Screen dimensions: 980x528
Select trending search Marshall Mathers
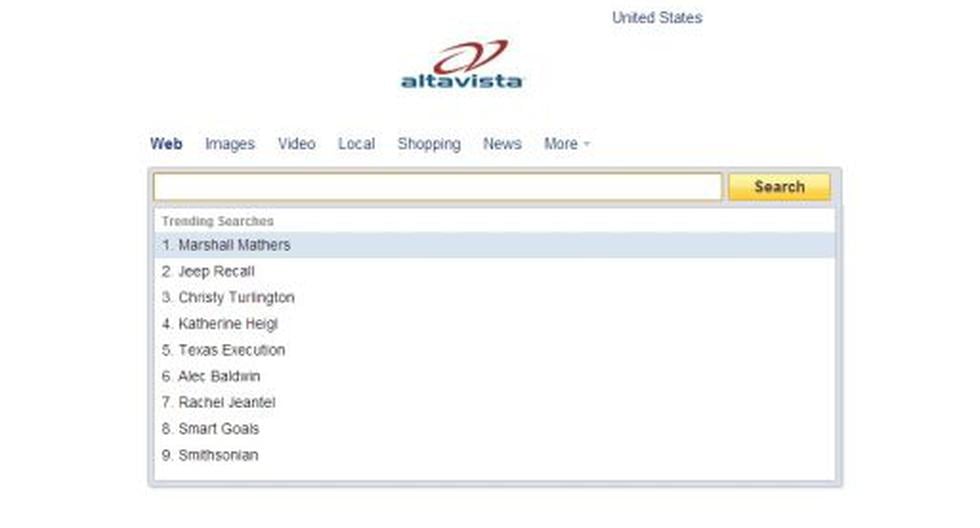(234, 245)
